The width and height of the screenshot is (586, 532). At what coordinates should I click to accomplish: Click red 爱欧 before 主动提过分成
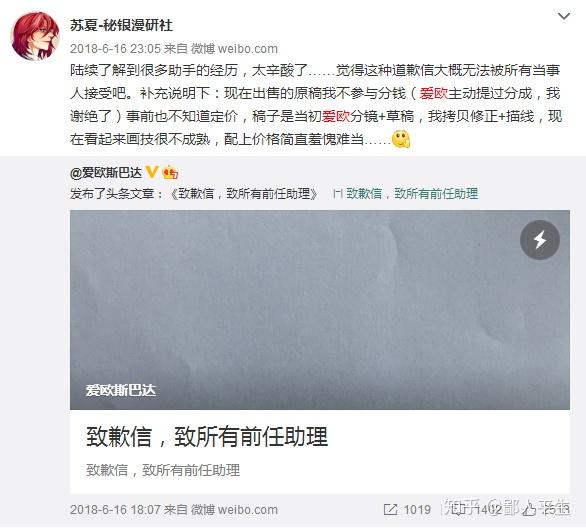(434, 93)
